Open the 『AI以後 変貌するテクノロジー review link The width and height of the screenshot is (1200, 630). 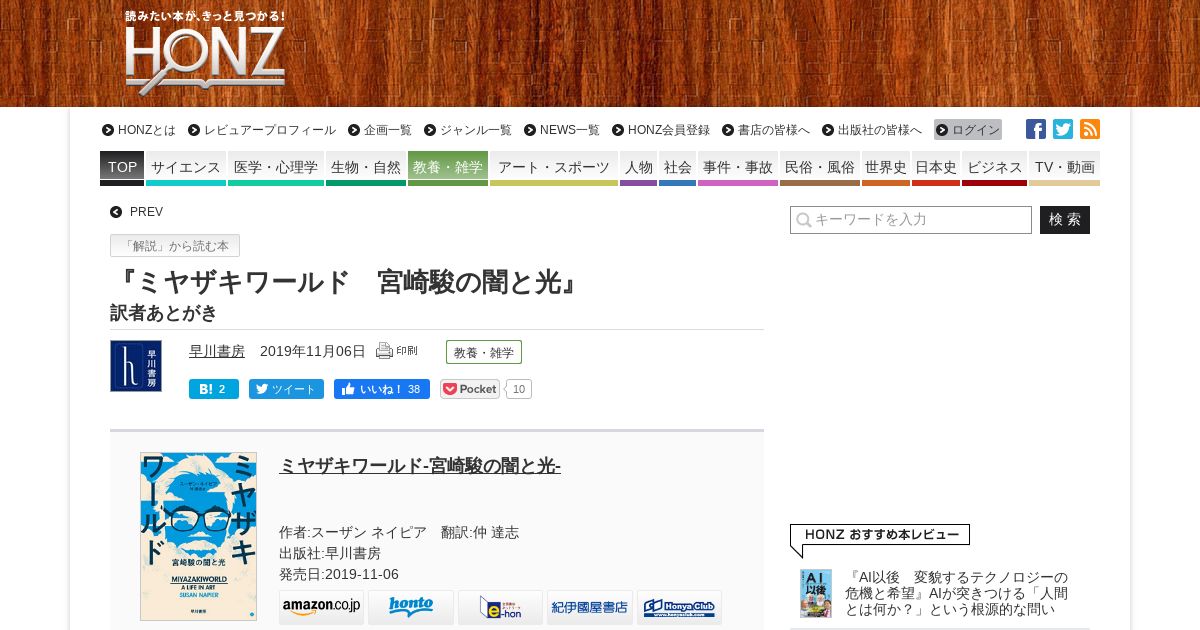956,593
